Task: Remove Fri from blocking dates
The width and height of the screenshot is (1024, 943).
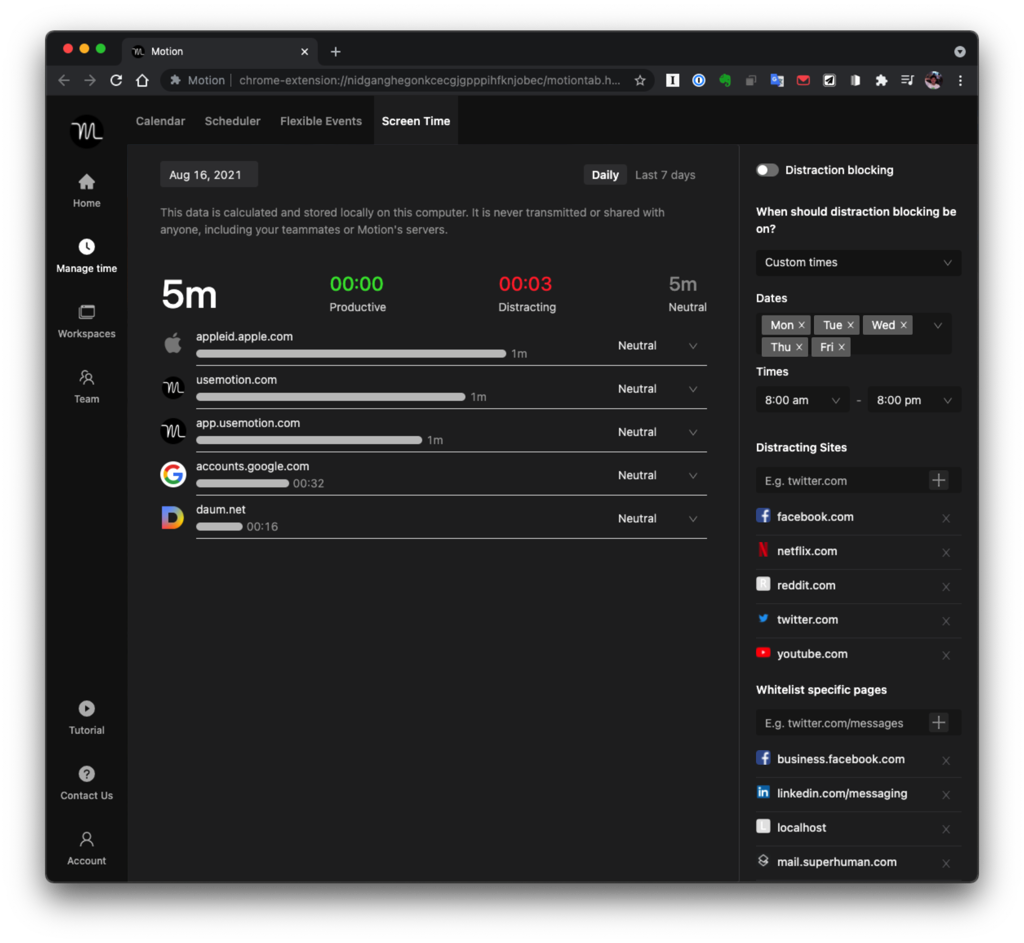Action: click(842, 347)
